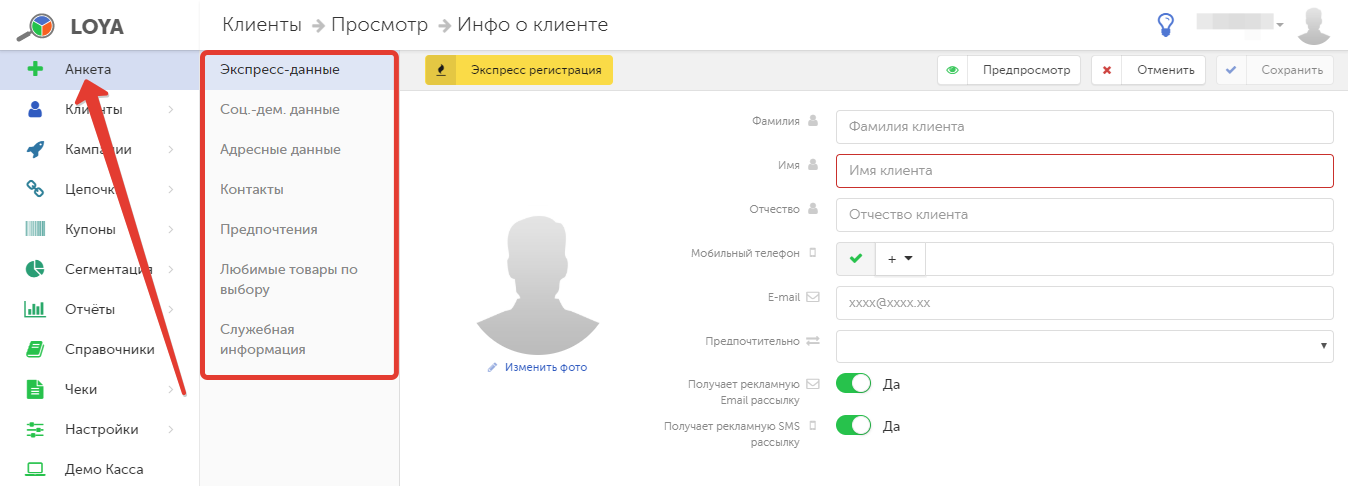Expand the Кампании sidebar menu
The height and width of the screenshot is (486, 1348).
(x=99, y=149)
